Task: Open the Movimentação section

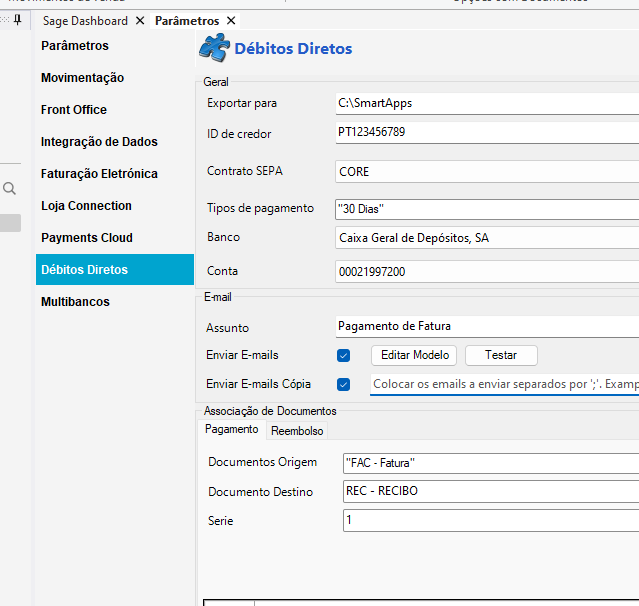Action: [x=82, y=78]
